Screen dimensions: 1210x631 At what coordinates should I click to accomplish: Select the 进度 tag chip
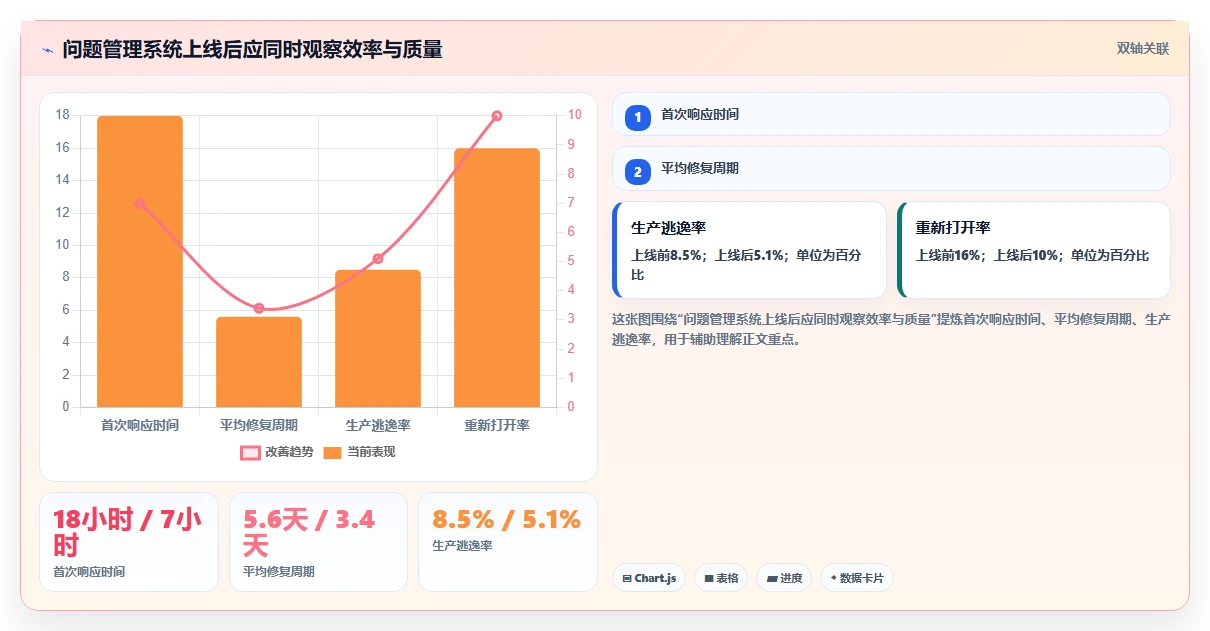(x=784, y=578)
